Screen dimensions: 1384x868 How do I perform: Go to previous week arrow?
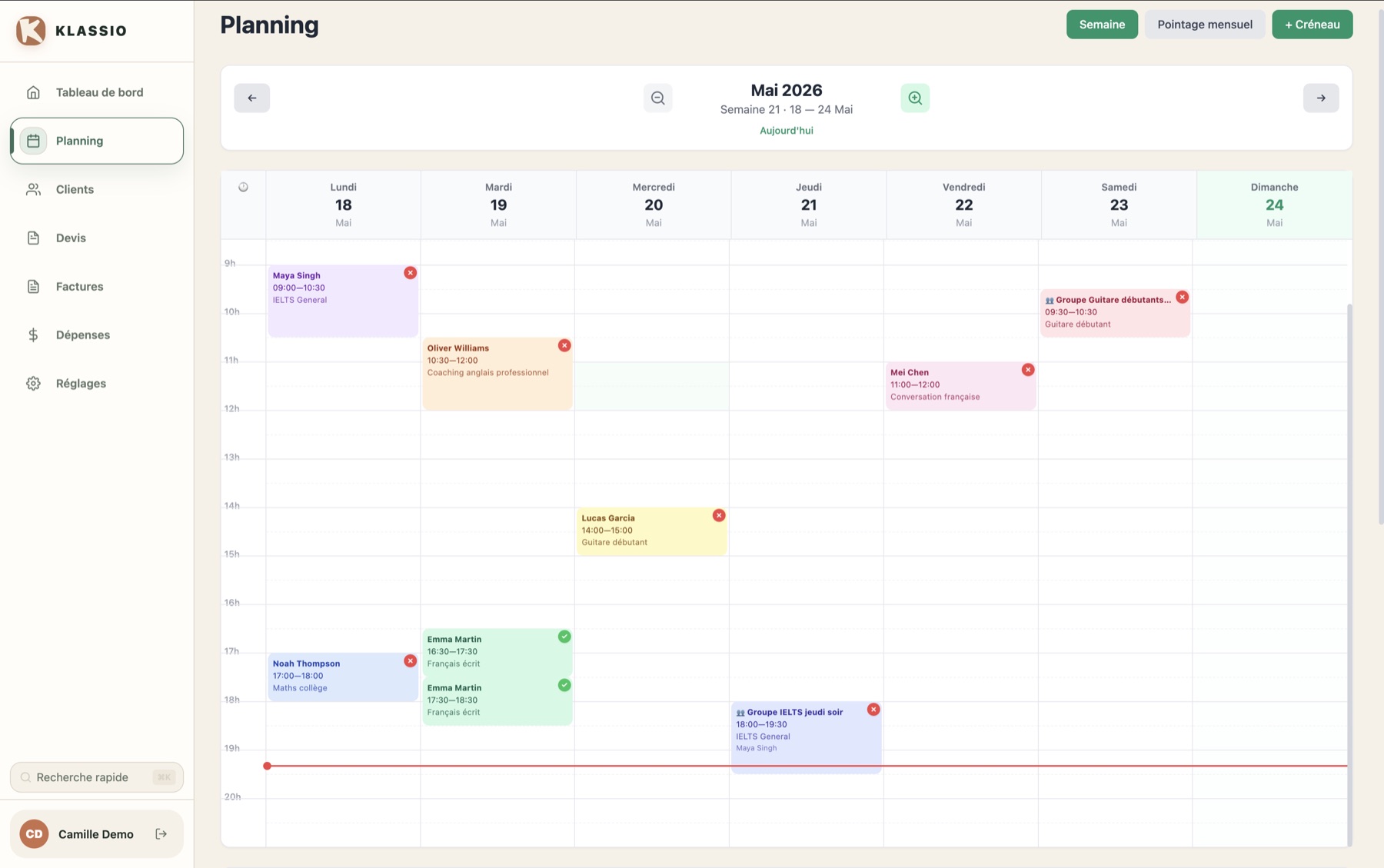point(252,98)
